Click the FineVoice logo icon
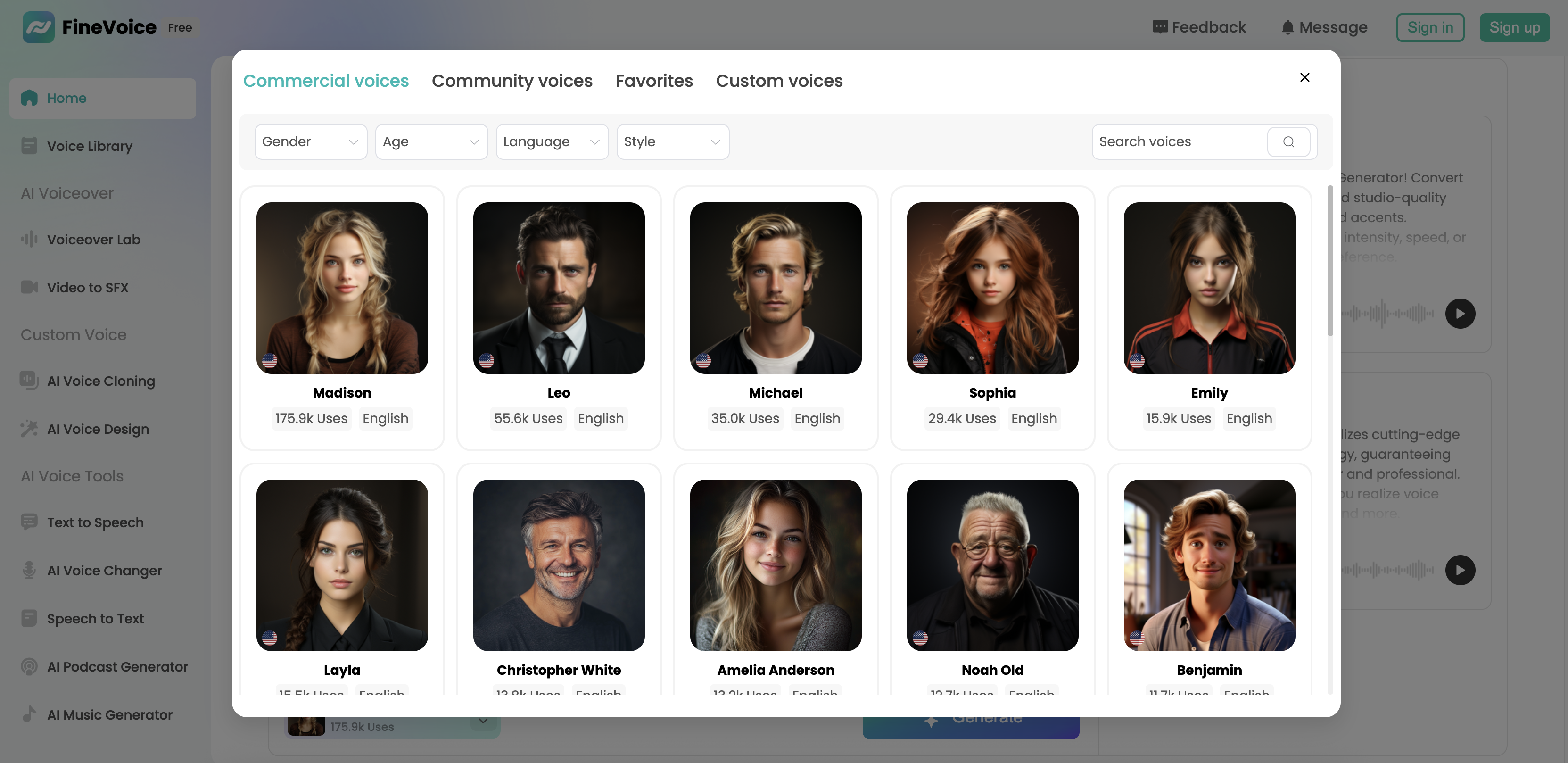This screenshot has height=763, width=1568. click(38, 27)
